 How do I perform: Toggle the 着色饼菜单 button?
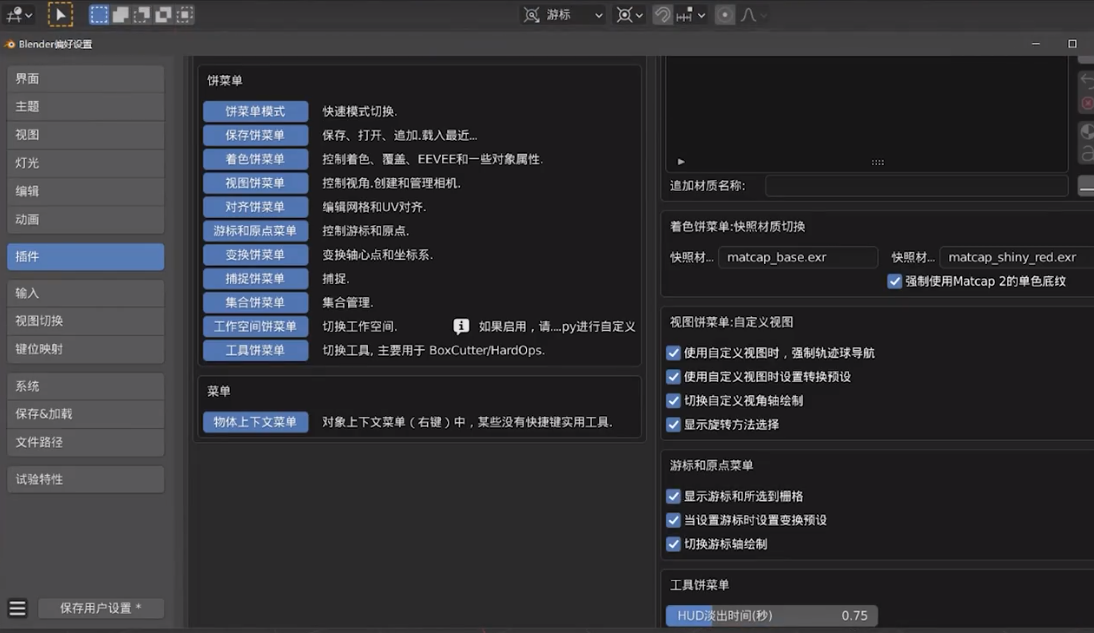pos(255,159)
